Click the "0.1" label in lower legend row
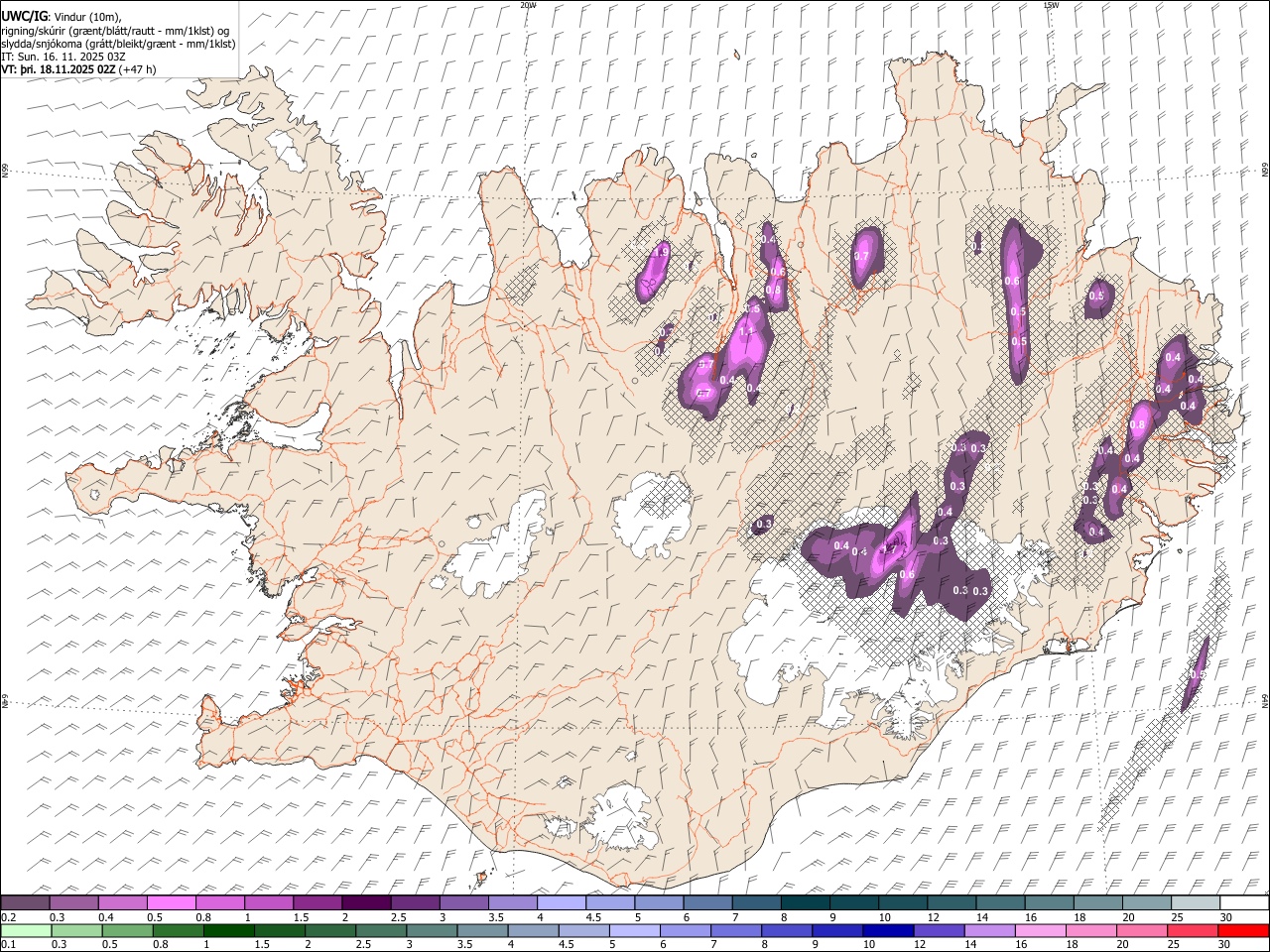Screen dimensions: 1270x952 [x=7, y=945]
